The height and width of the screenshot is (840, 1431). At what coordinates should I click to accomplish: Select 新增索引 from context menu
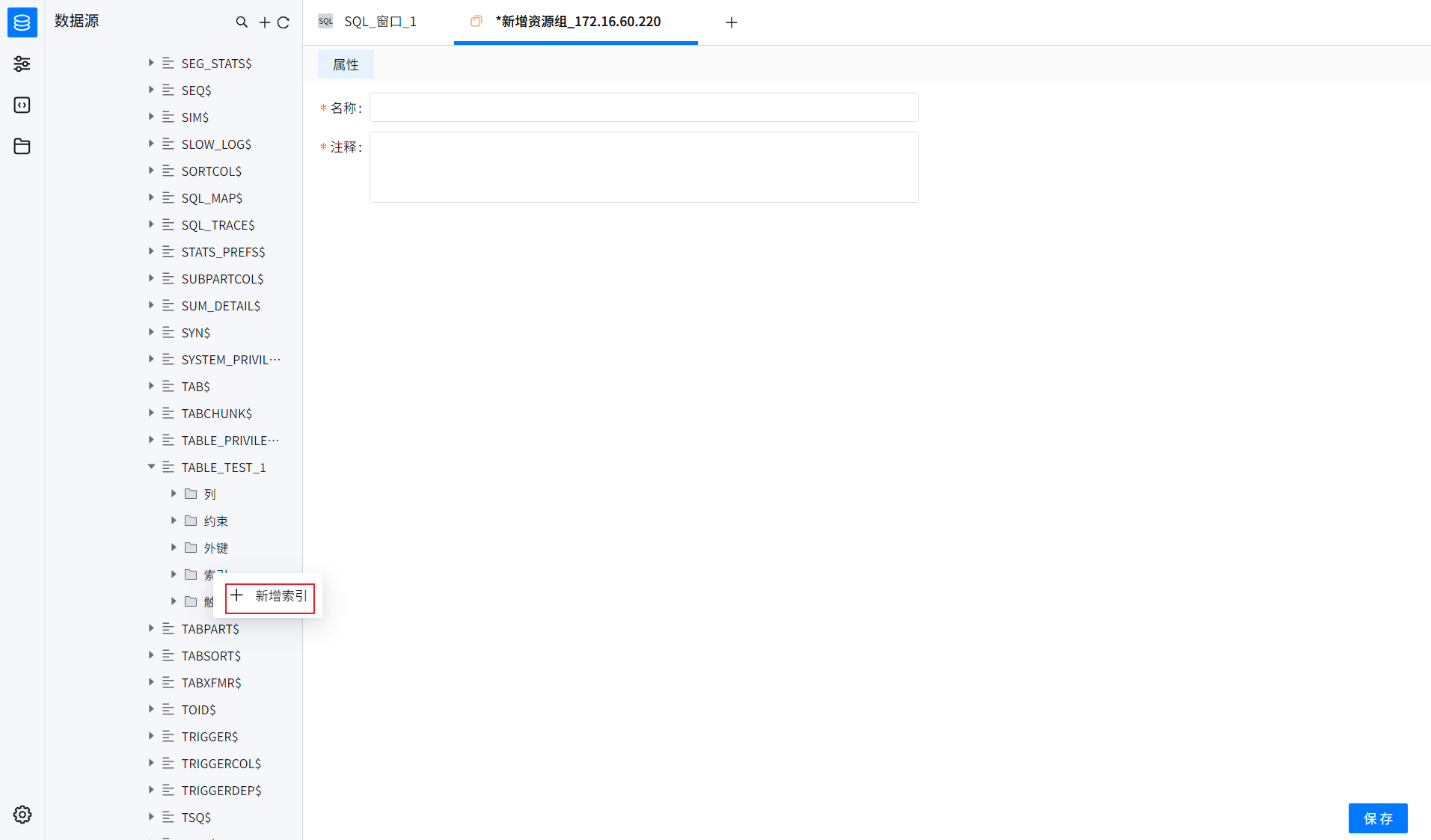click(270, 596)
